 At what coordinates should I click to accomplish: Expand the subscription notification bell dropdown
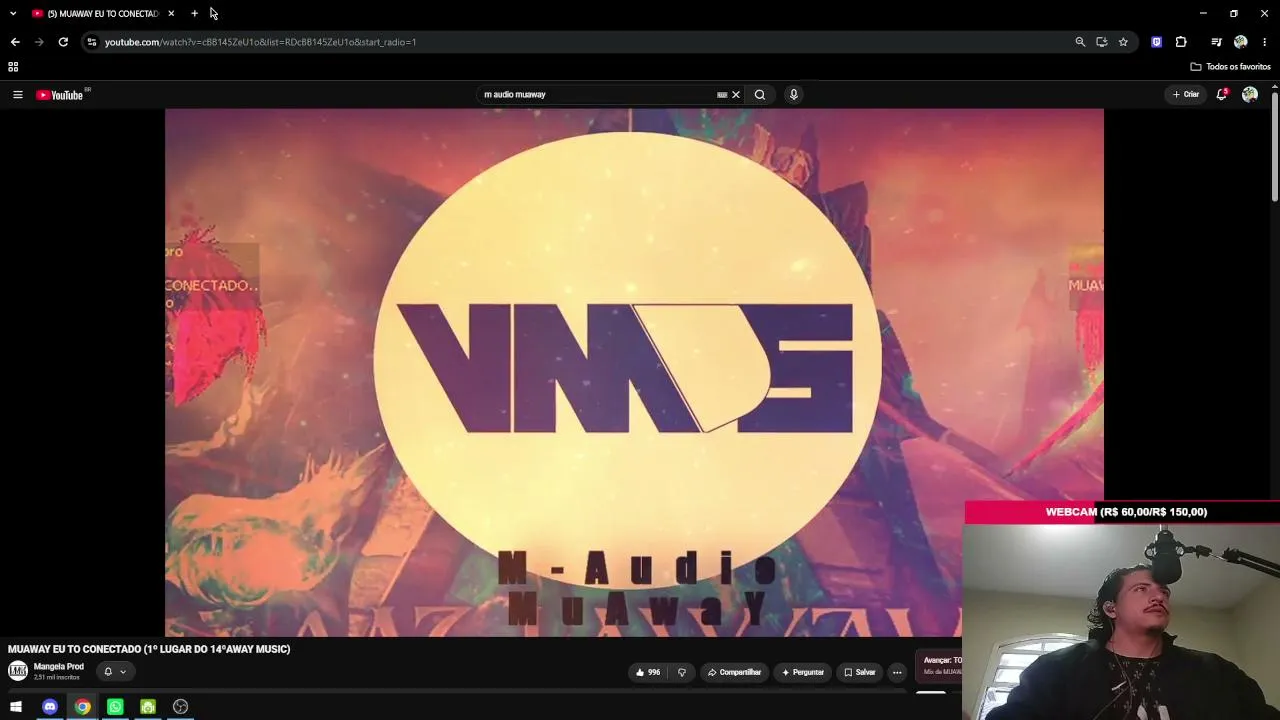coord(115,672)
